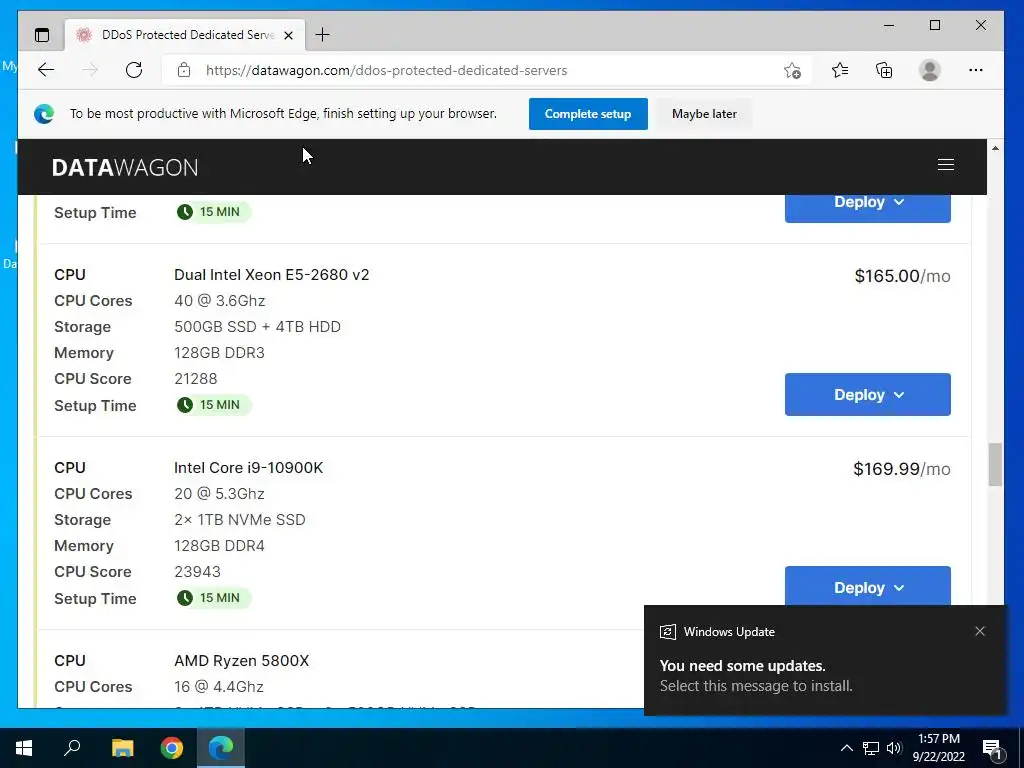This screenshot has width=1024, height=768.
Task: Dismiss setup with Maybe later
Action: pos(704,114)
